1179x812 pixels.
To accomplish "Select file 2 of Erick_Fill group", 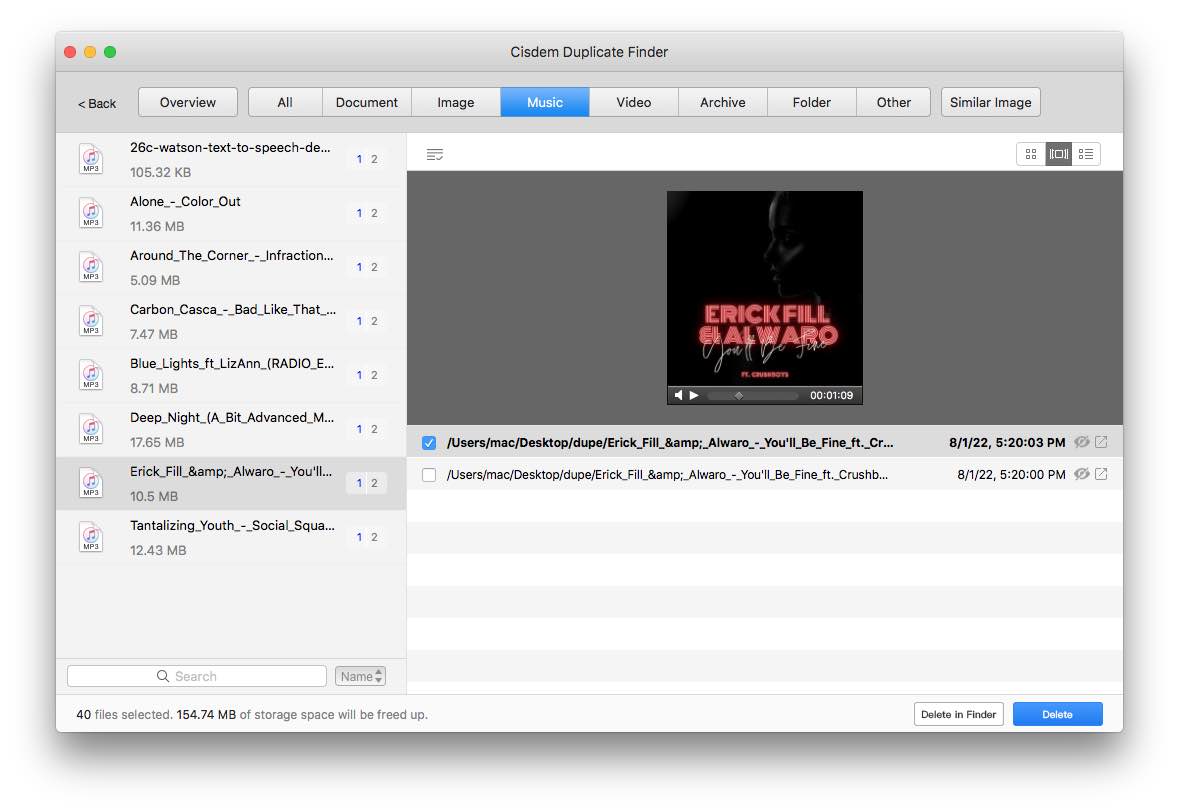I will point(374,483).
